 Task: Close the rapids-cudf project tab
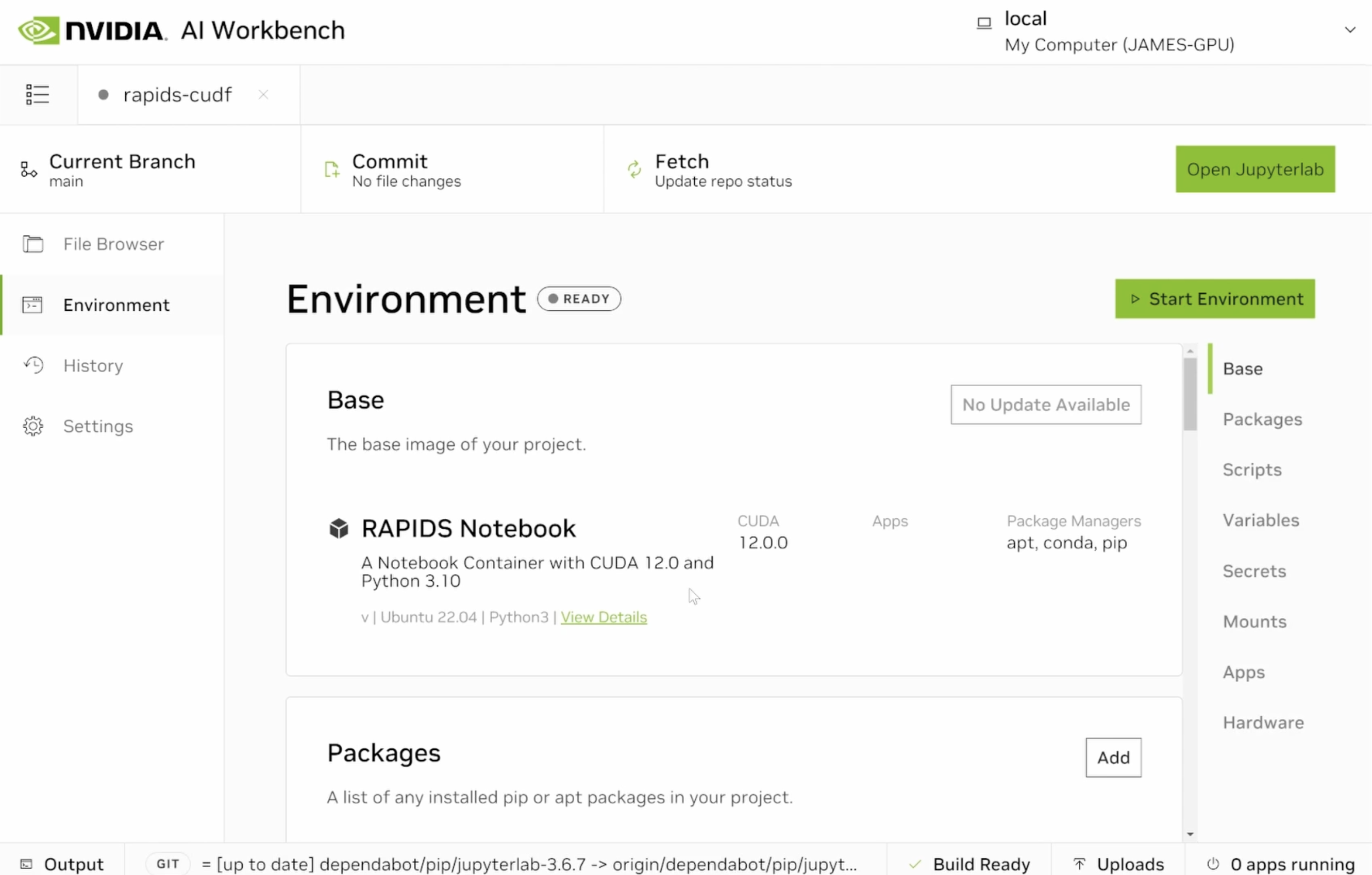[263, 95]
